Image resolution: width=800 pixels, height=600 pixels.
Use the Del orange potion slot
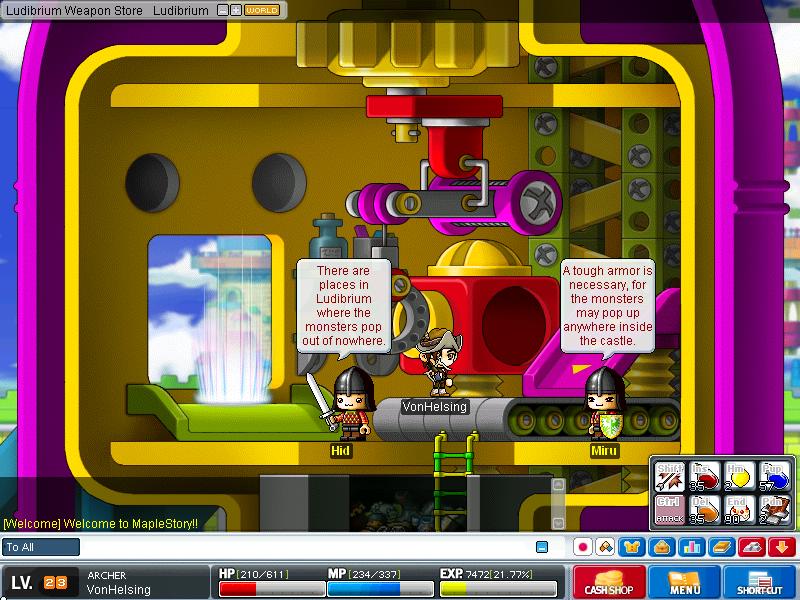click(704, 510)
